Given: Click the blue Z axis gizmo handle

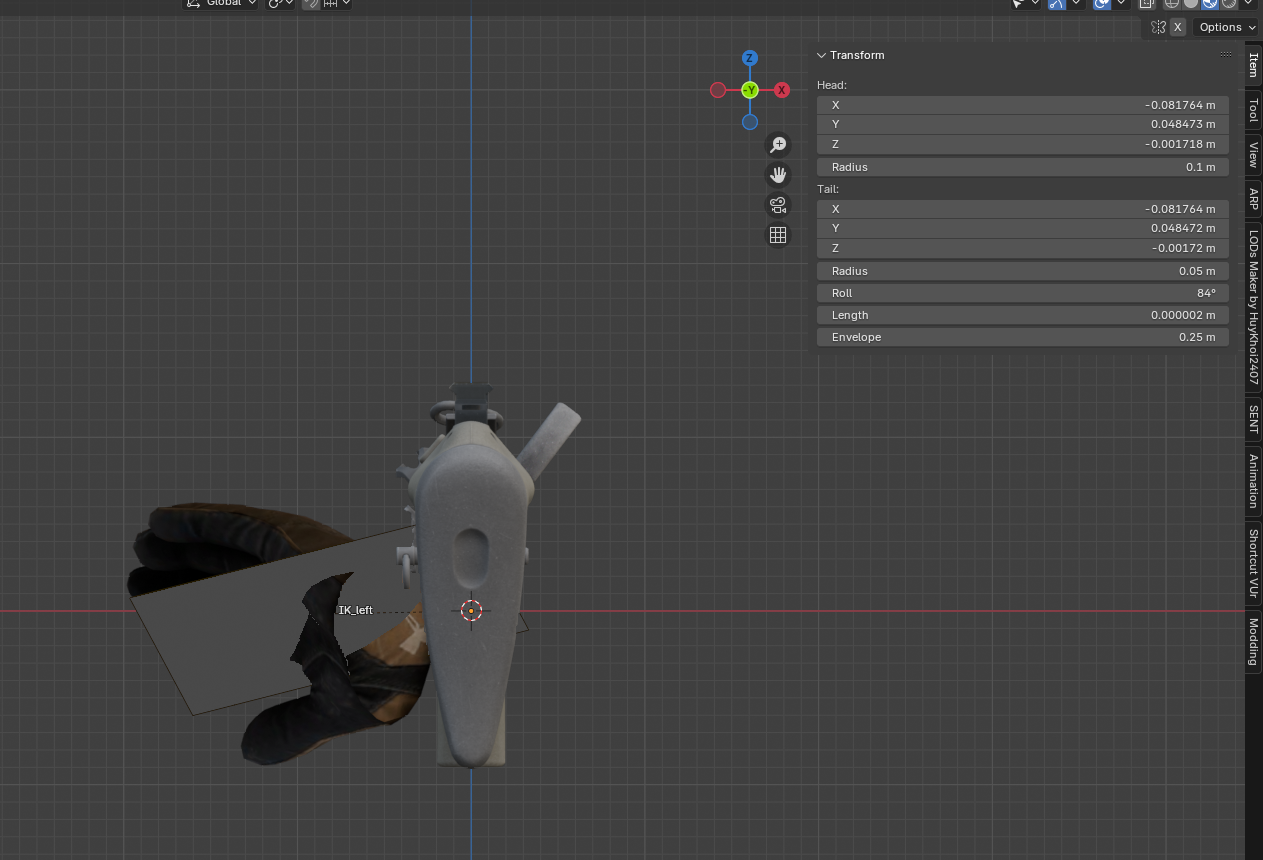Looking at the screenshot, I should 749,59.
